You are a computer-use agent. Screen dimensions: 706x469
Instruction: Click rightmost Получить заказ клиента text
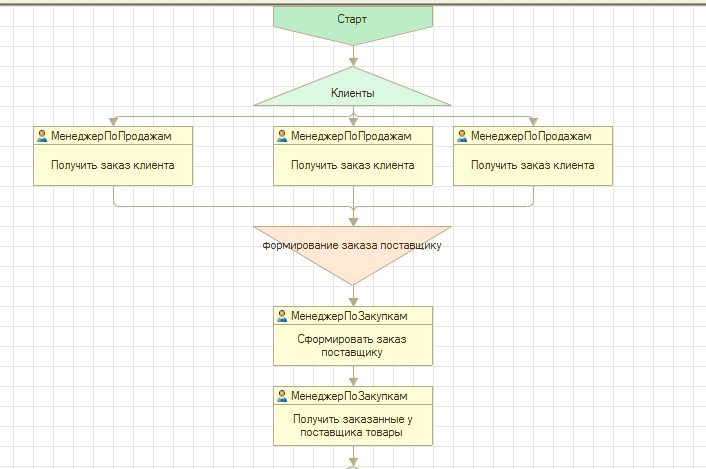coord(533,165)
